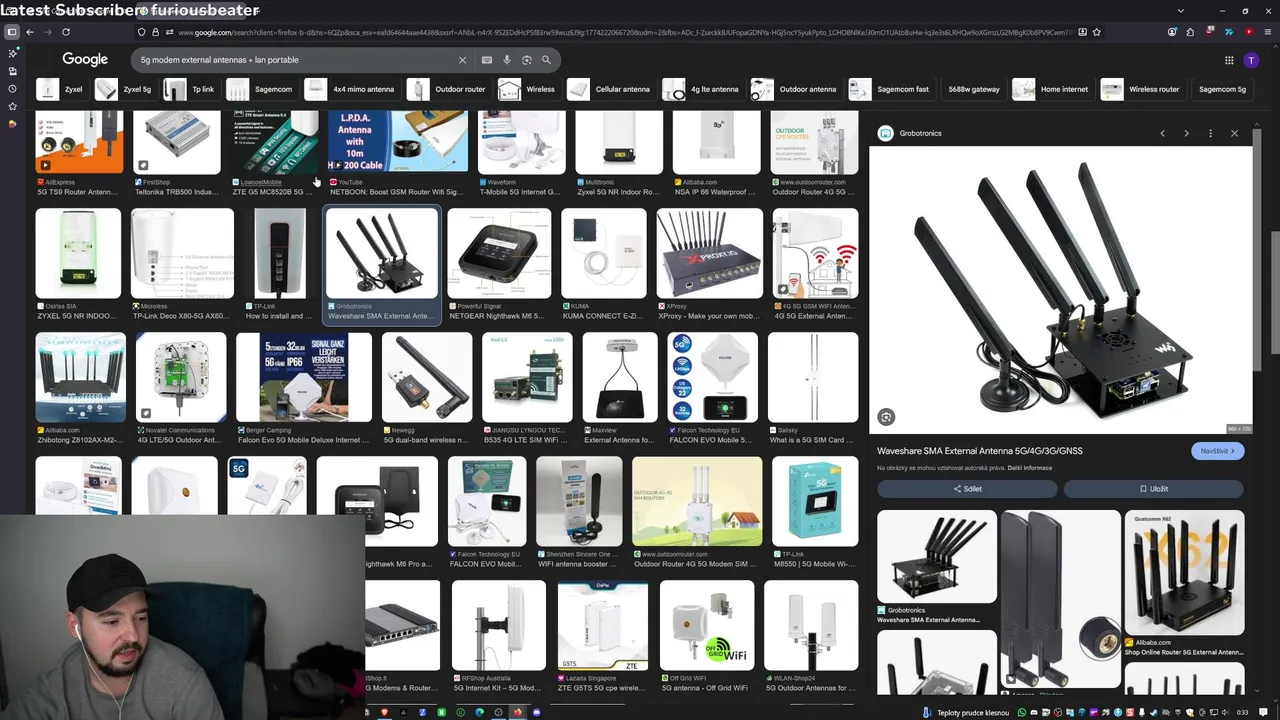Open the synced tabs sidebar icon
The width and height of the screenshot is (1280, 720).
tap(12, 71)
